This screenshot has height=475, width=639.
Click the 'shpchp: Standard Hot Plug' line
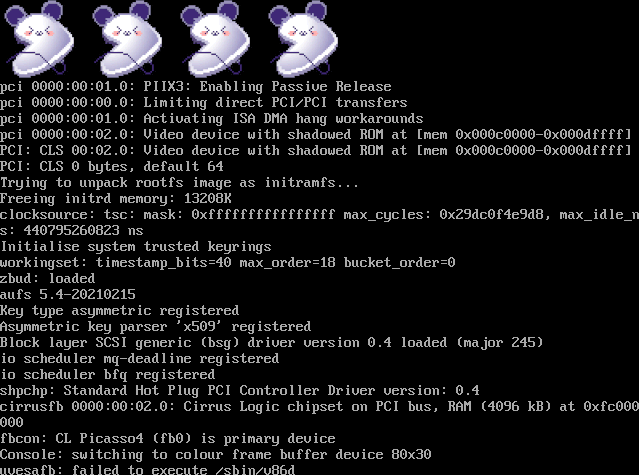pyautogui.click(x=240, y=391)
